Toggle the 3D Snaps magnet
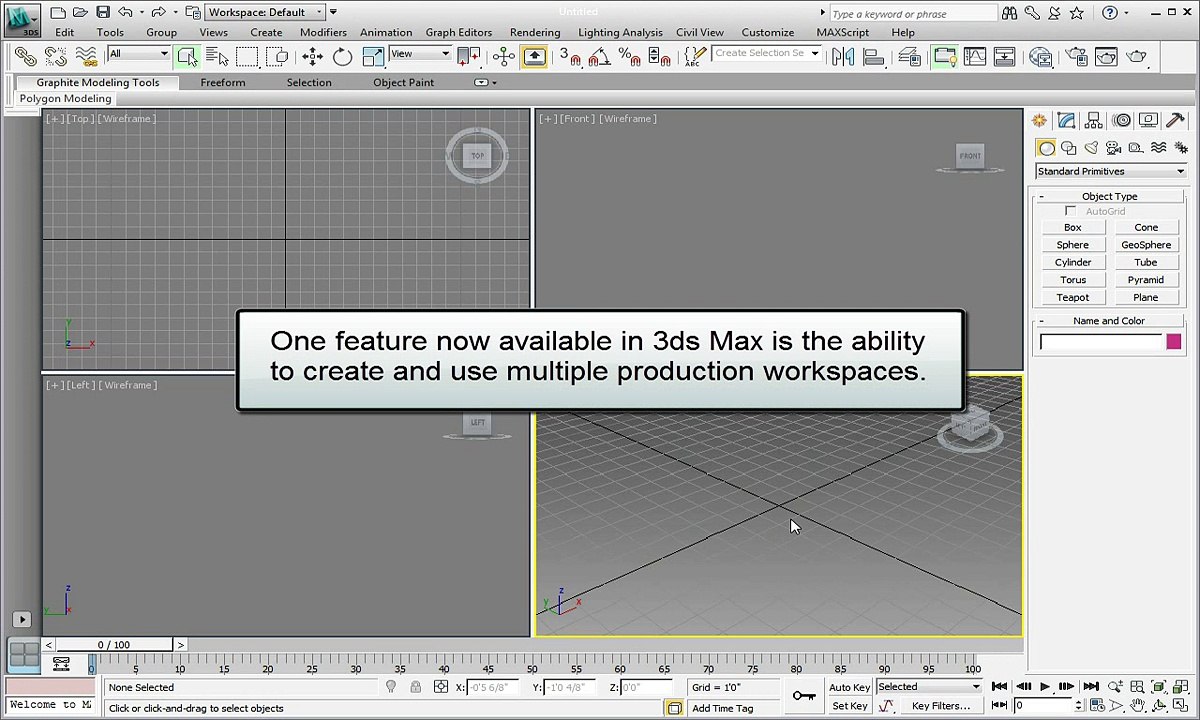This screenshot has width=1200, height=720. tap(570, 57)
